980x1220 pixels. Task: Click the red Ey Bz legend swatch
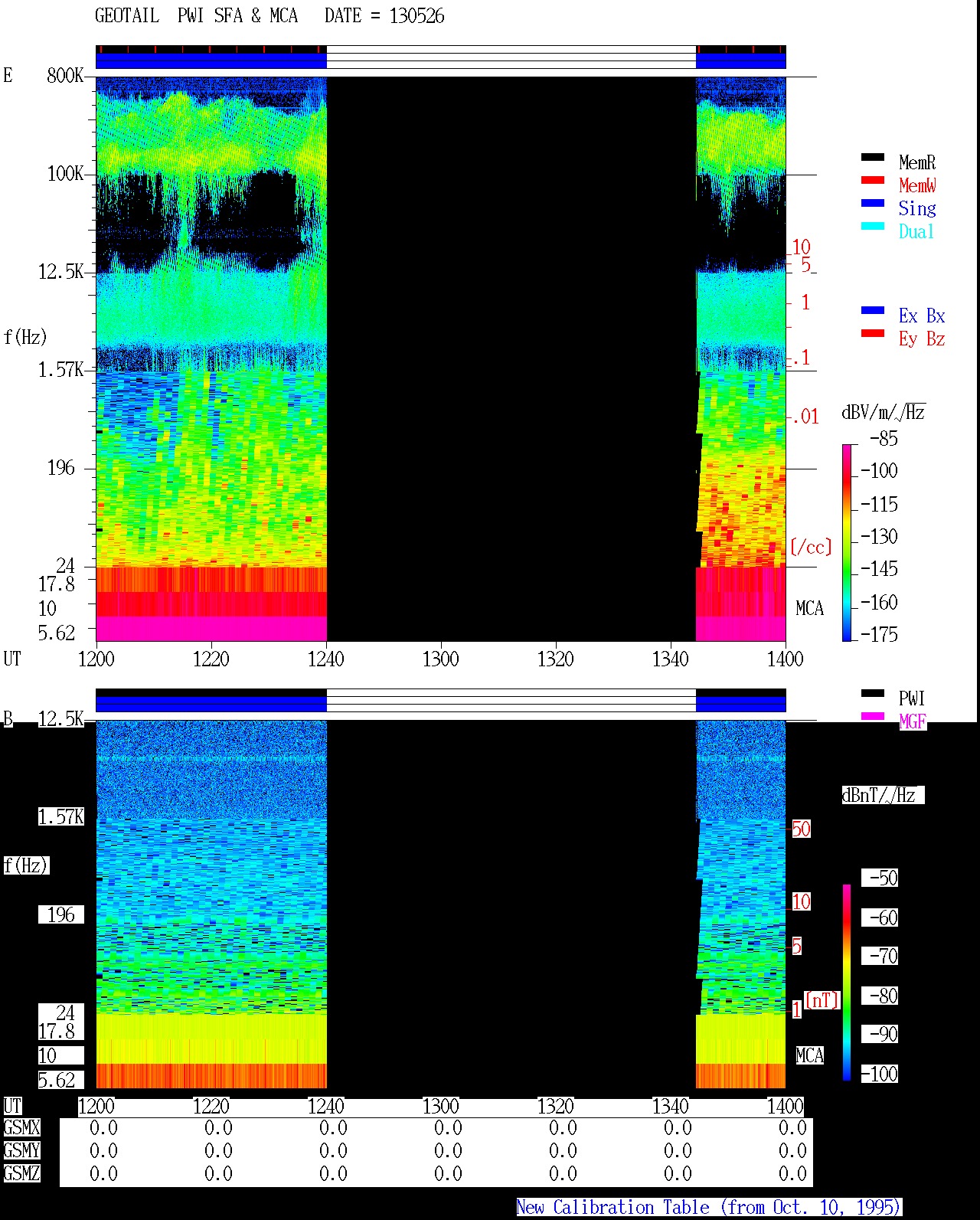click(873, 334)
